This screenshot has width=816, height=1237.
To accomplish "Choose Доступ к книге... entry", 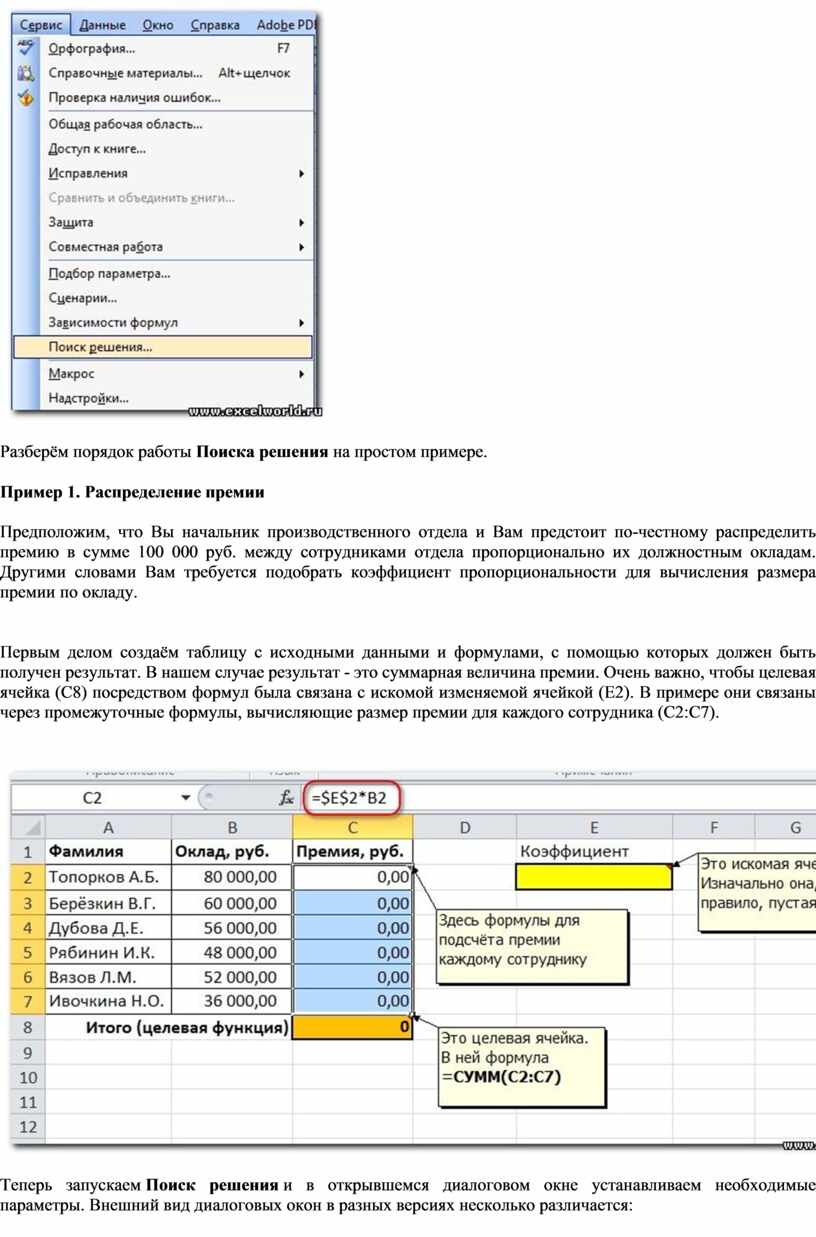I will (x=162, y=149).
